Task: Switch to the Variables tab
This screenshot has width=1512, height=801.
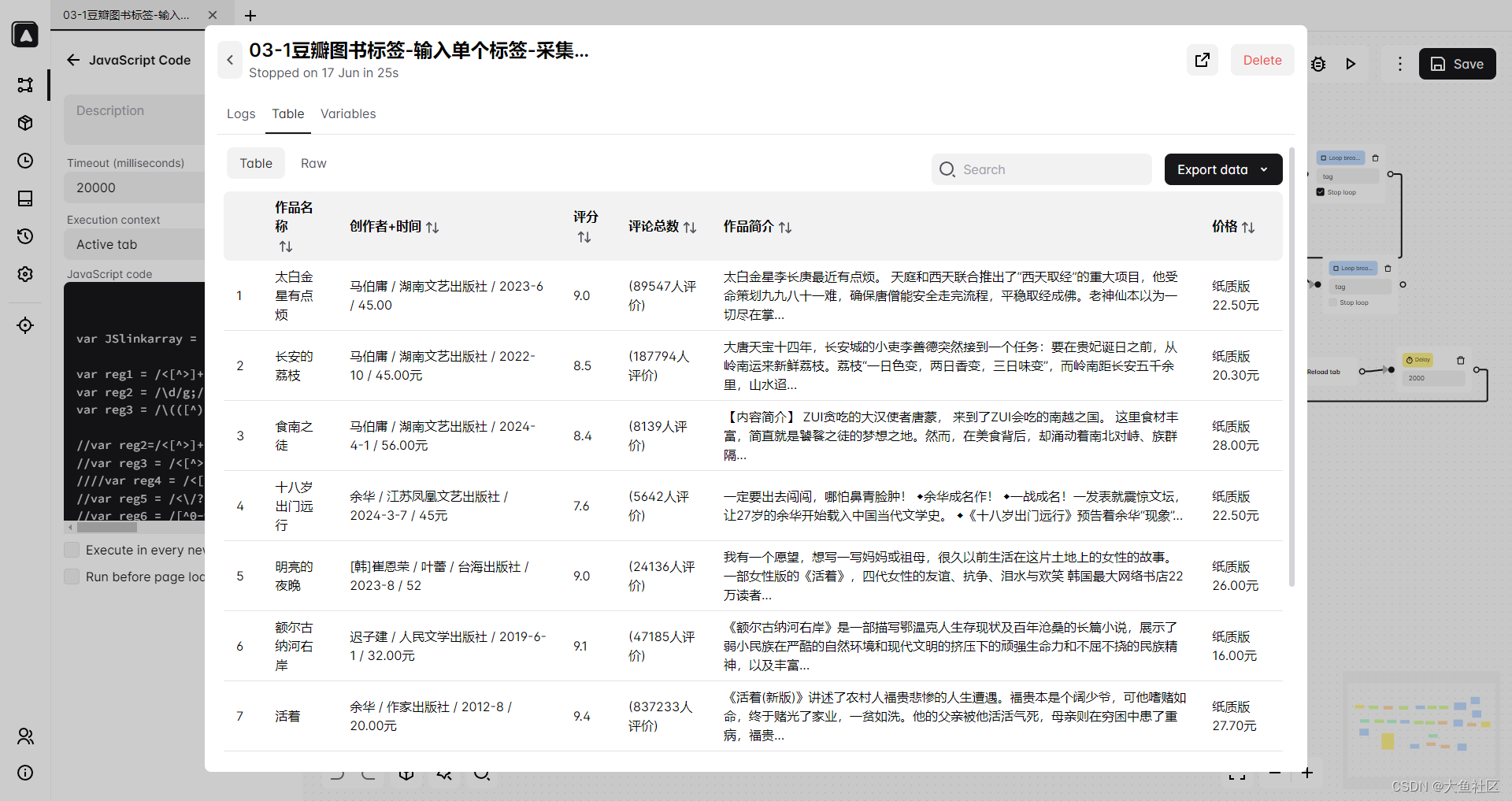Action: [x=348, y=113]
